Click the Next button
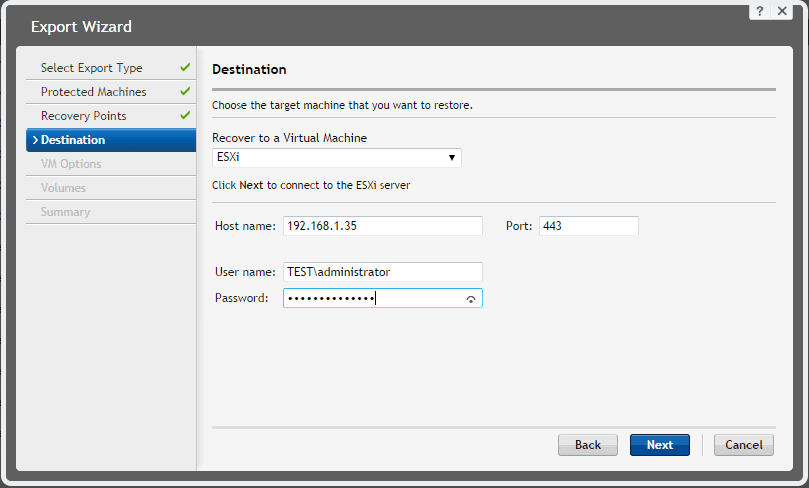Screen dimensions: 809x488 (x=659, y=445)
